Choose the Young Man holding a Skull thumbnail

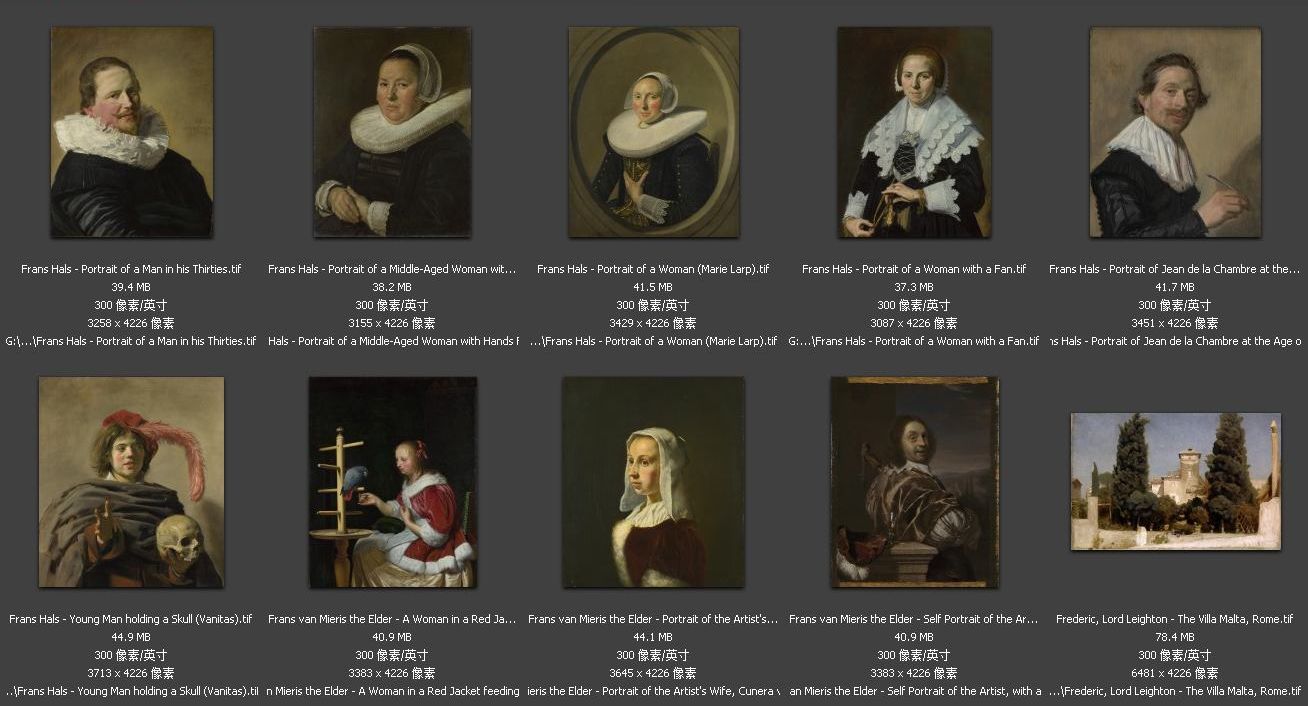pyautogui.click(x=131, y=482)
